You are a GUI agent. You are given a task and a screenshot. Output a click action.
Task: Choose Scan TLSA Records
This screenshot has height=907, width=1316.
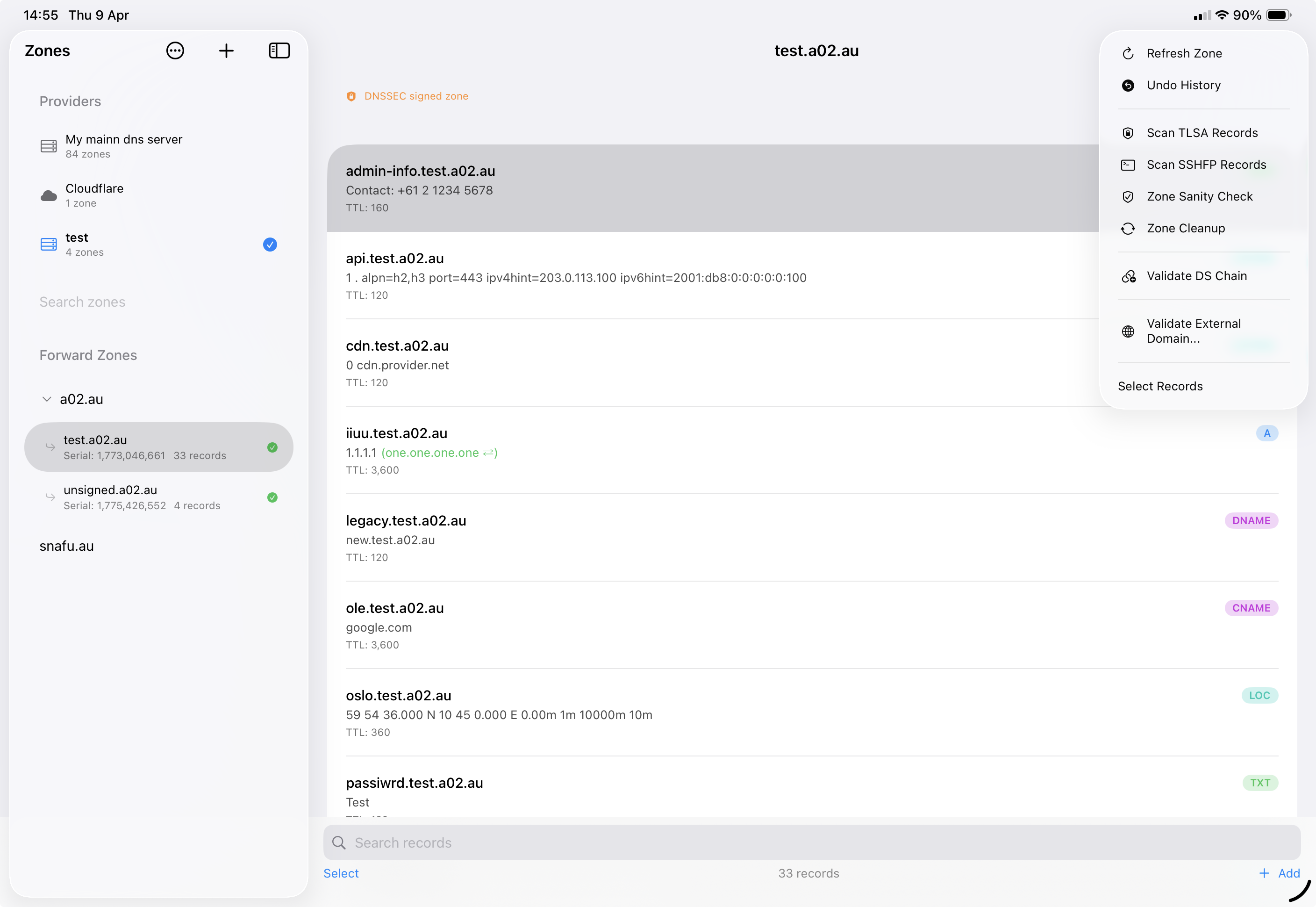tap(1203, 133)
